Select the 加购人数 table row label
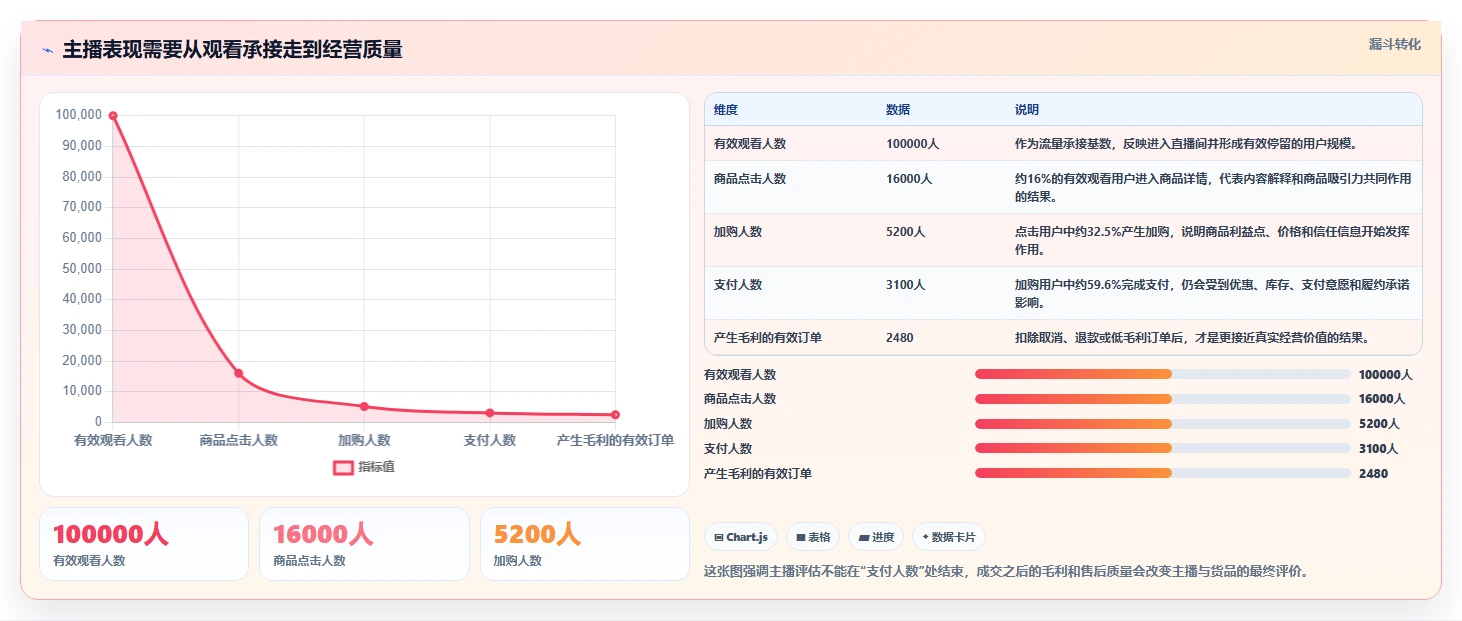1462x621 pixels. 738,232
